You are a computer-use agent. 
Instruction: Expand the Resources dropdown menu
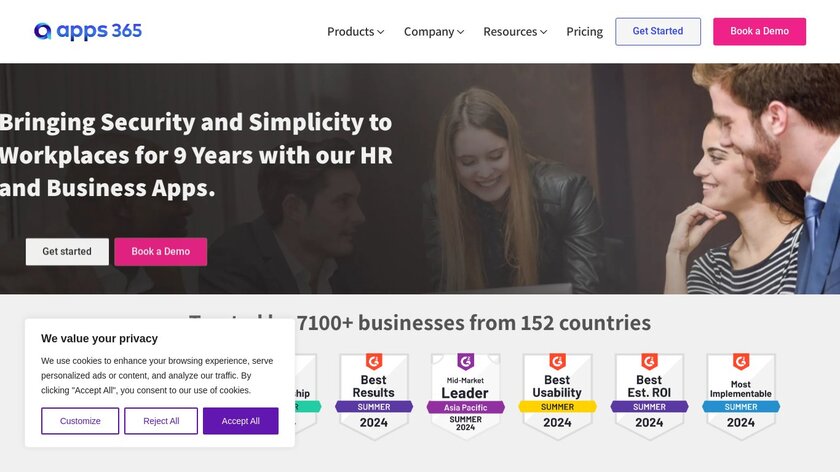514,31
